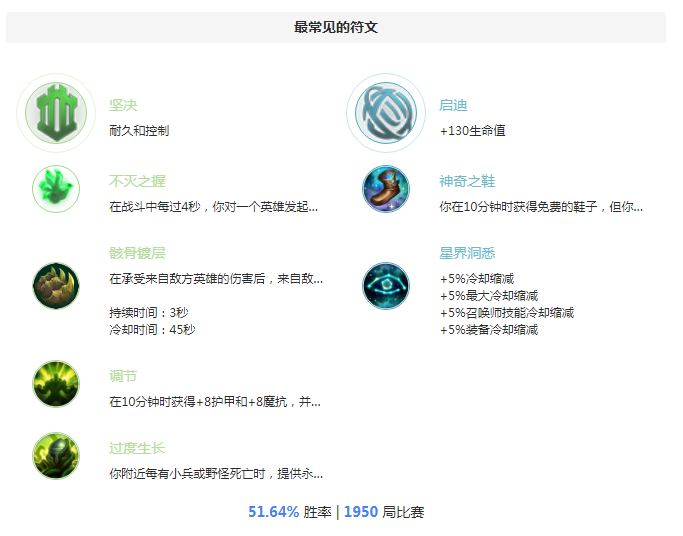Click the +130生命值 bonus text

coord(473,131)
